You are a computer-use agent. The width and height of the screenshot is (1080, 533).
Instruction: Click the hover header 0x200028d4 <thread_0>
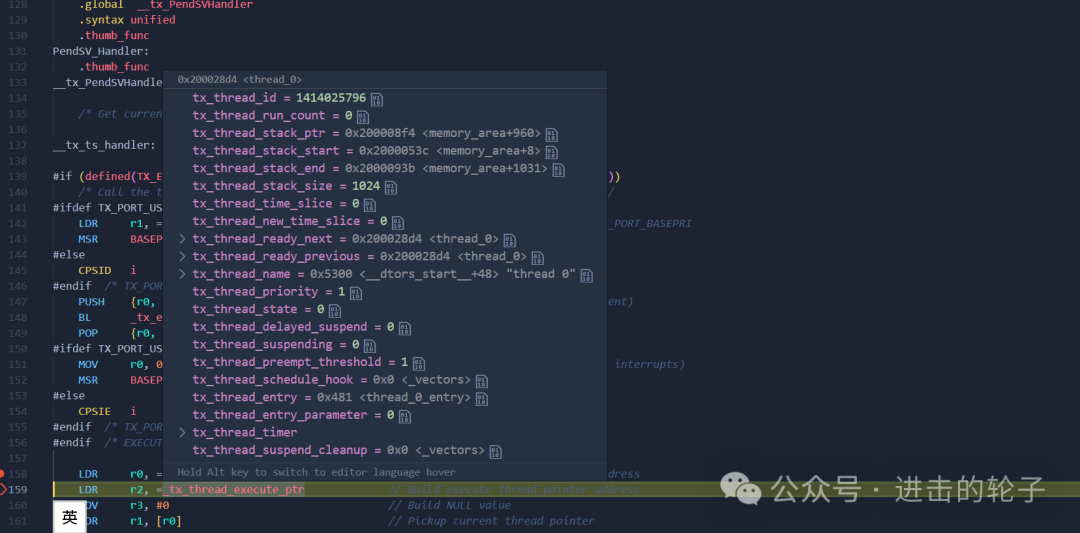(240, 80)
